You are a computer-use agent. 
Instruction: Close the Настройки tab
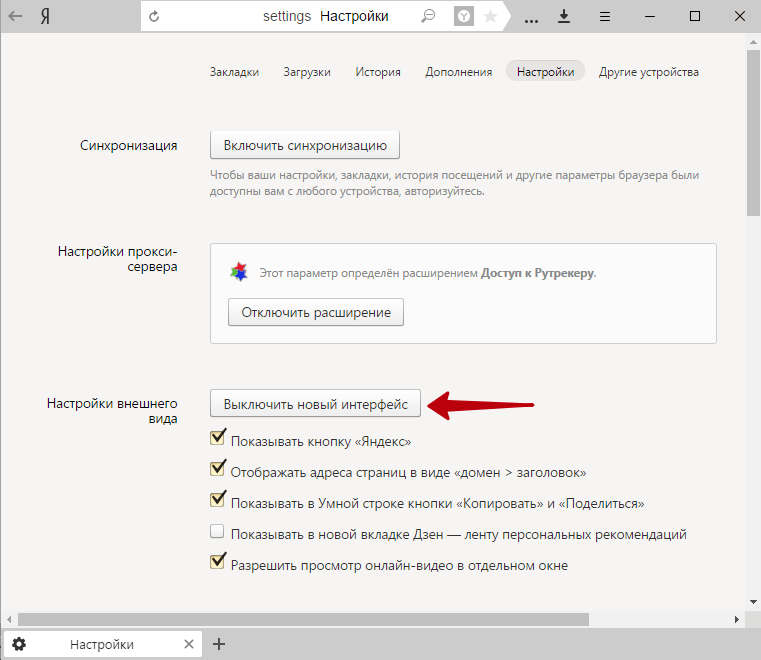pyautogui.click(x=189, y=644)
